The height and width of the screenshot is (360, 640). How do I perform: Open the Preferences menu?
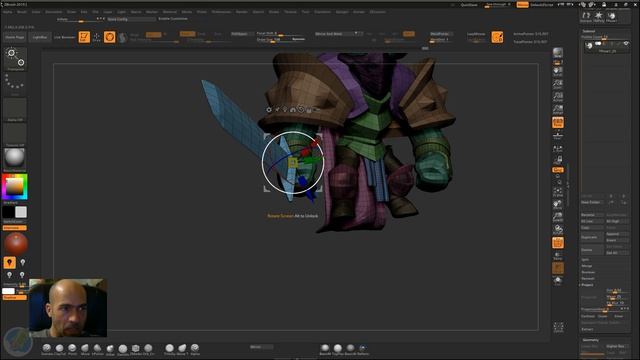[221, 12]
